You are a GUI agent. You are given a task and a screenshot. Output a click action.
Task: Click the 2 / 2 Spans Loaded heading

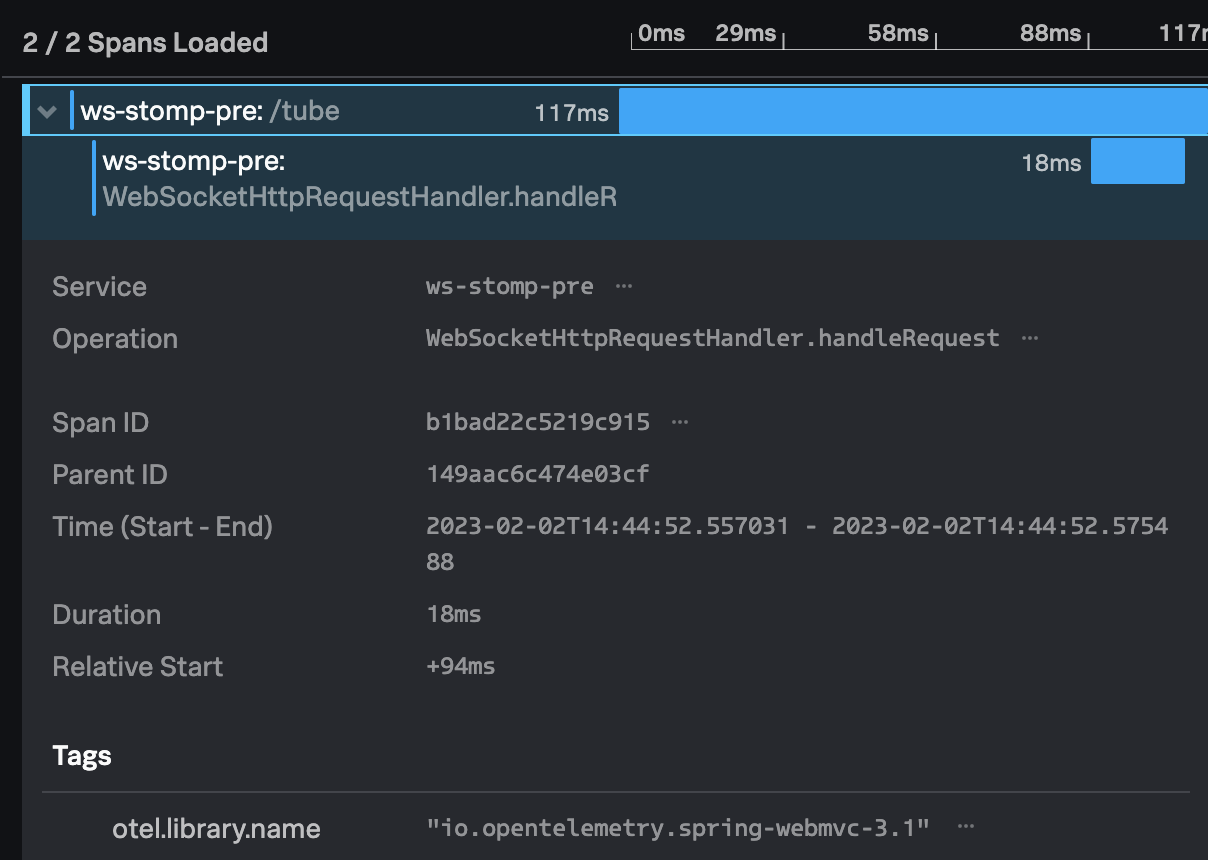144,43
